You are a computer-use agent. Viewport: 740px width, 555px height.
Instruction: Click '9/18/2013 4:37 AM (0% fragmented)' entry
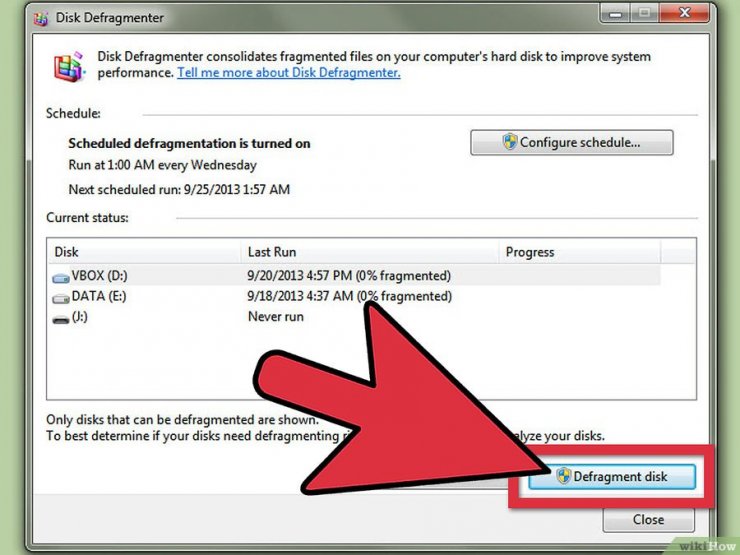coord(350,296)
